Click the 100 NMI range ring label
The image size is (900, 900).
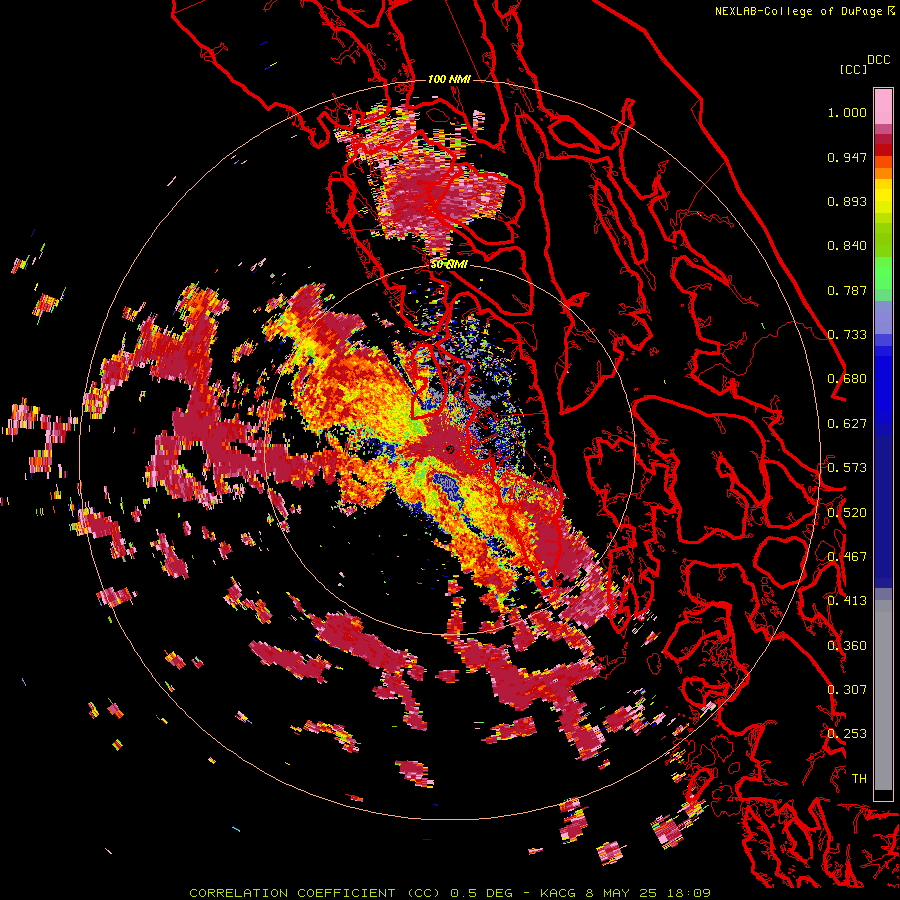tap(449, 79)
